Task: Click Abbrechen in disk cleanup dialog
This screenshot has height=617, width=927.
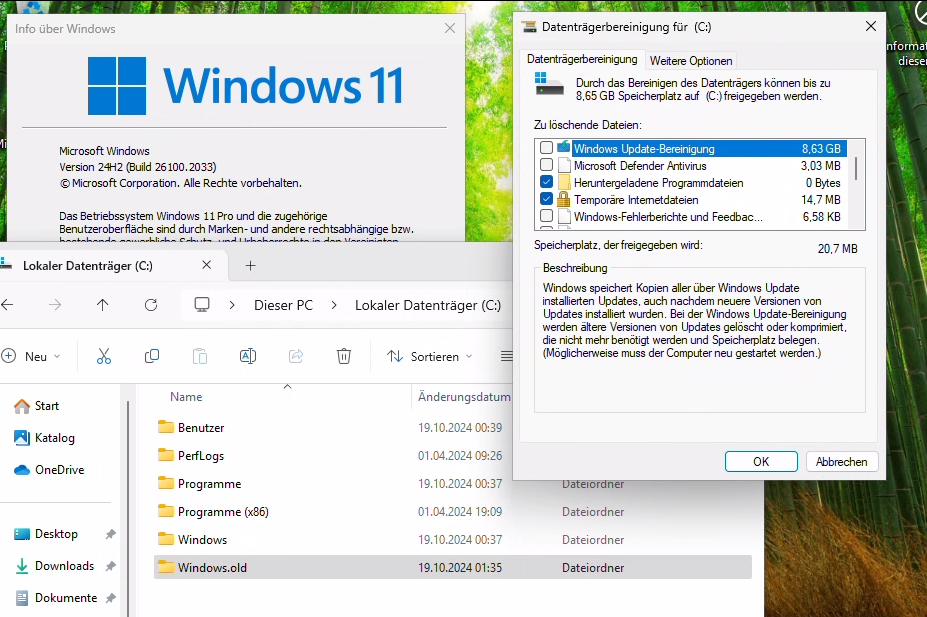Action: coord(841,462)
